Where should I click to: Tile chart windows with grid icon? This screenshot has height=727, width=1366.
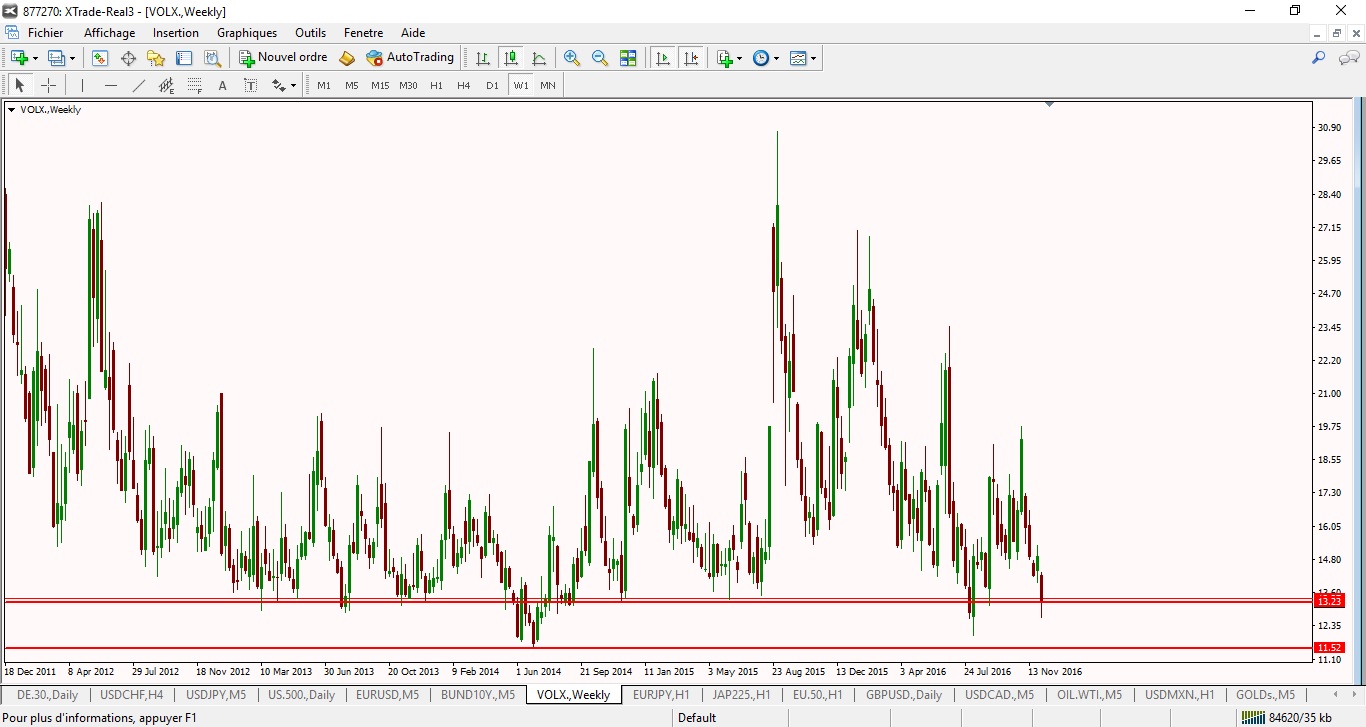tap(628, 58)
